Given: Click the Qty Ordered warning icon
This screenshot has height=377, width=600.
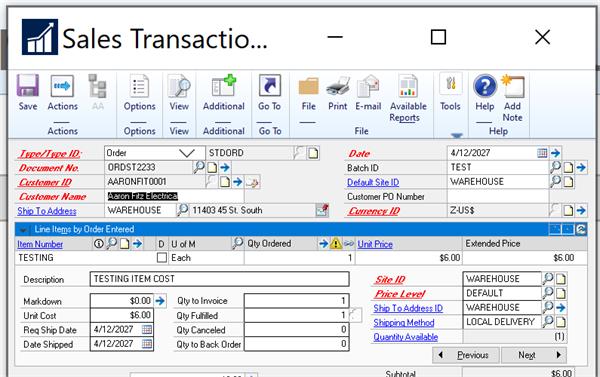Looking at the screenshot, I should [x=336, y=243].
